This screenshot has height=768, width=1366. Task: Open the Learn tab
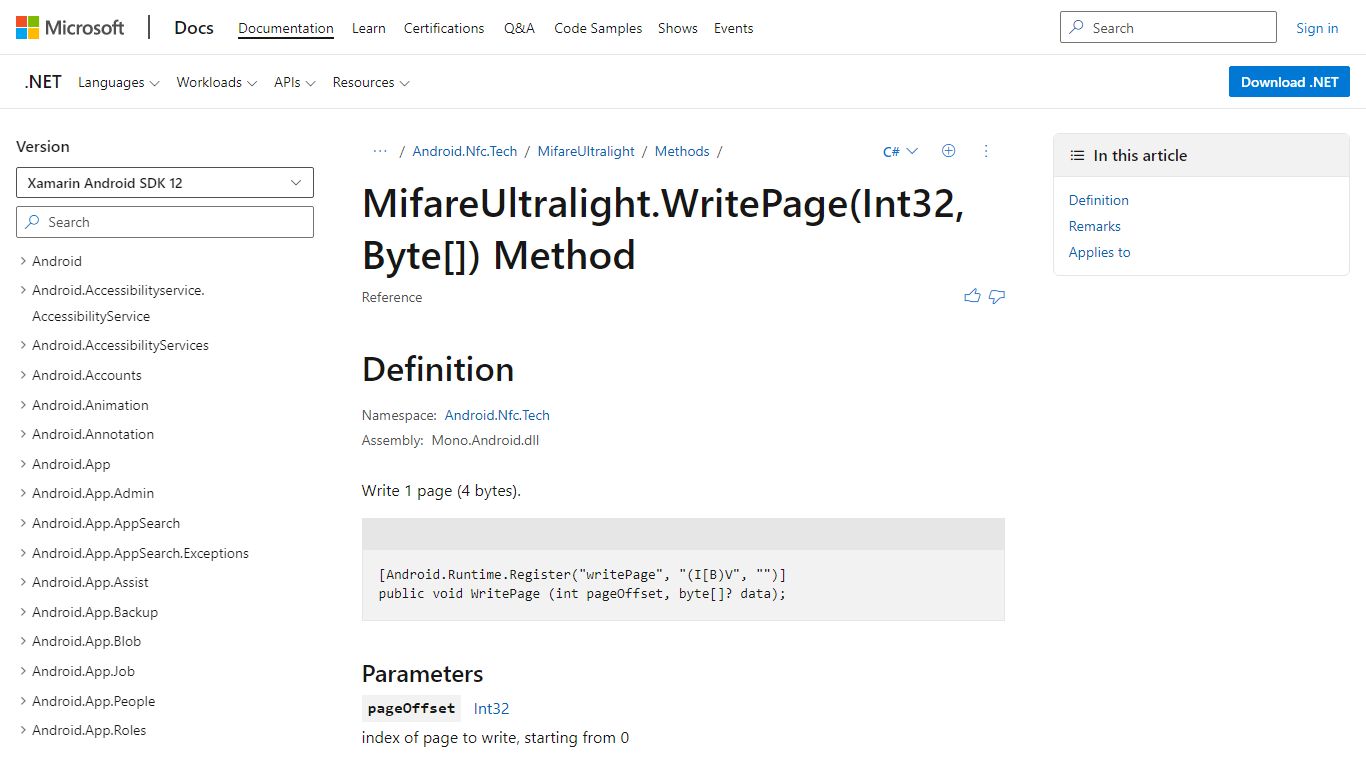click(x=369, y=28)
